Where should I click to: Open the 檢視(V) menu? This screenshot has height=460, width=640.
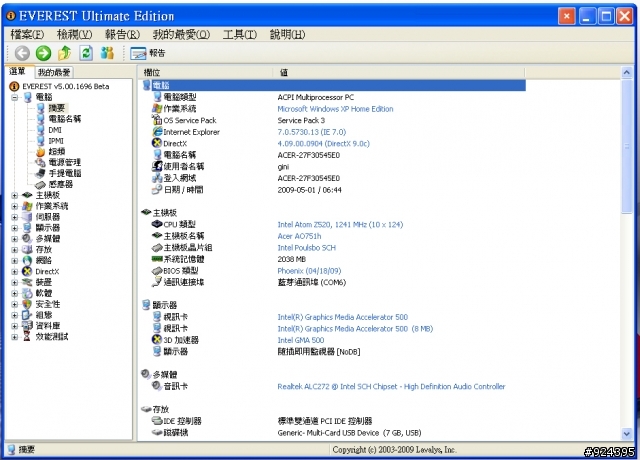pos(74,34)
